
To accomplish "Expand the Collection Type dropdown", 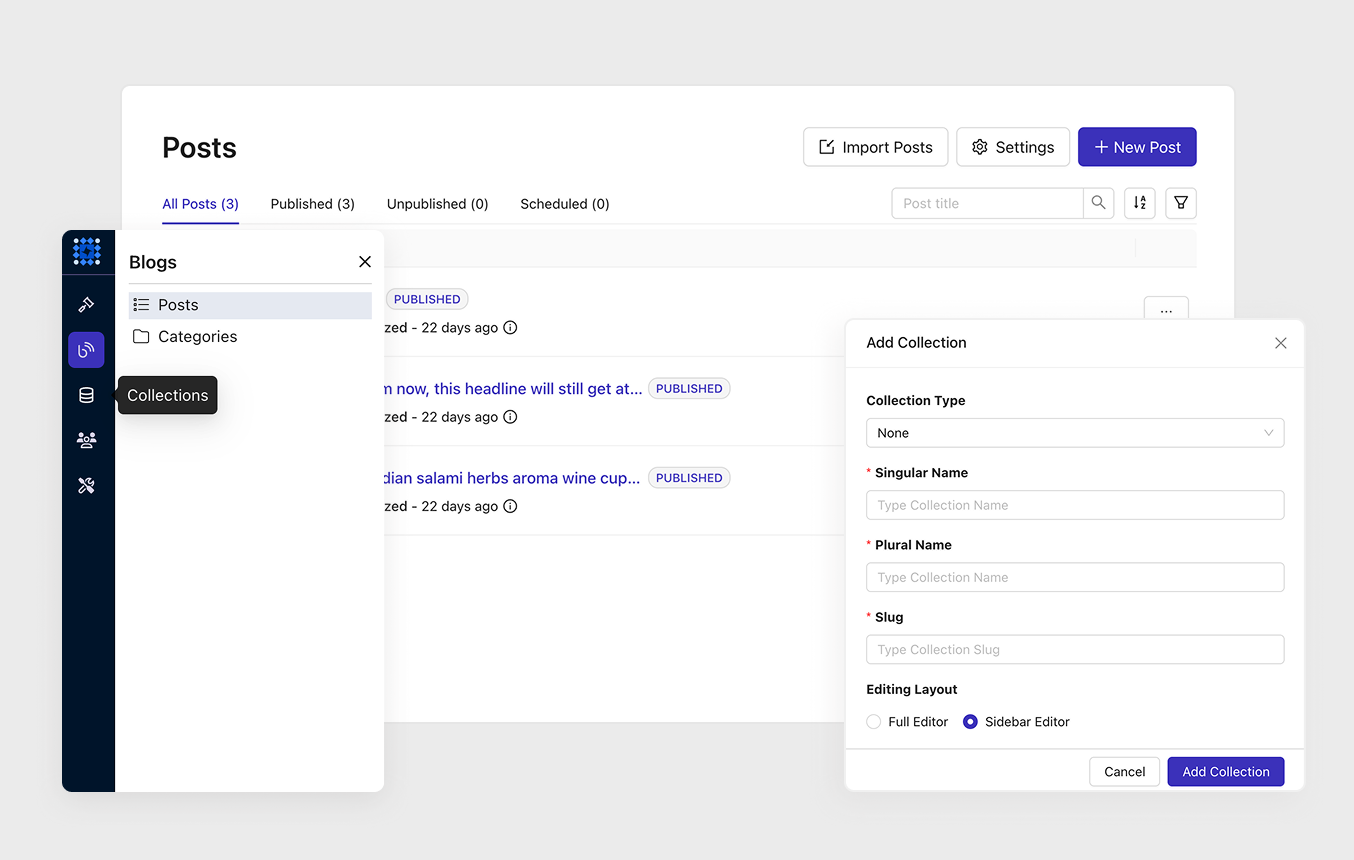I will (1074, 433).
